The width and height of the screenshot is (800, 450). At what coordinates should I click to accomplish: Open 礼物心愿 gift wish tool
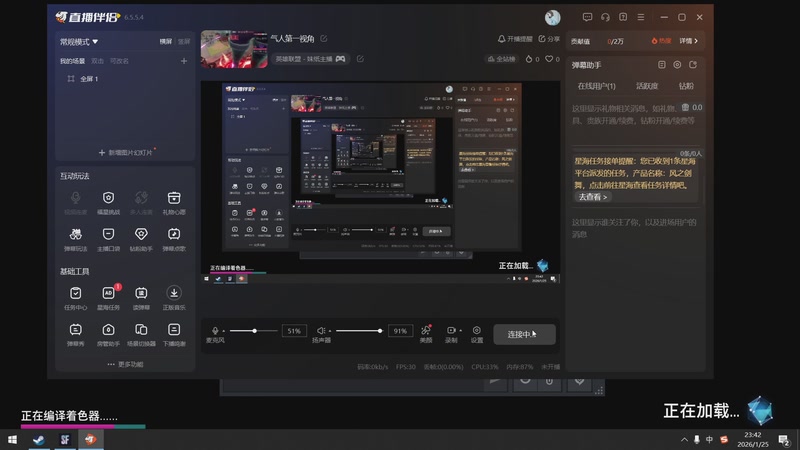tap(174, 202)
